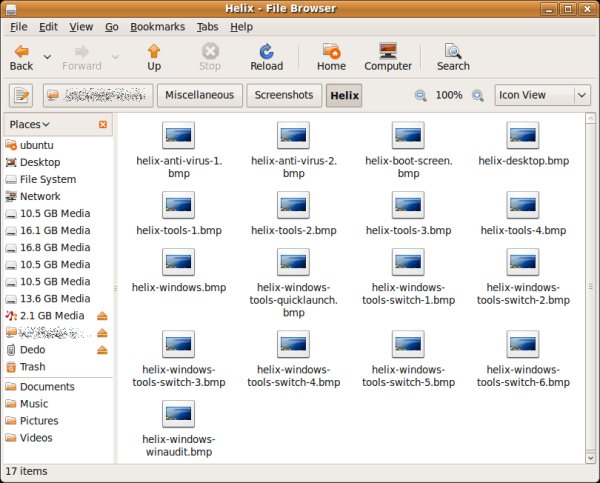The width and height of the screenshot is (600, 483).
Task: Expand the Places sidebar selector
Action: 30,124
